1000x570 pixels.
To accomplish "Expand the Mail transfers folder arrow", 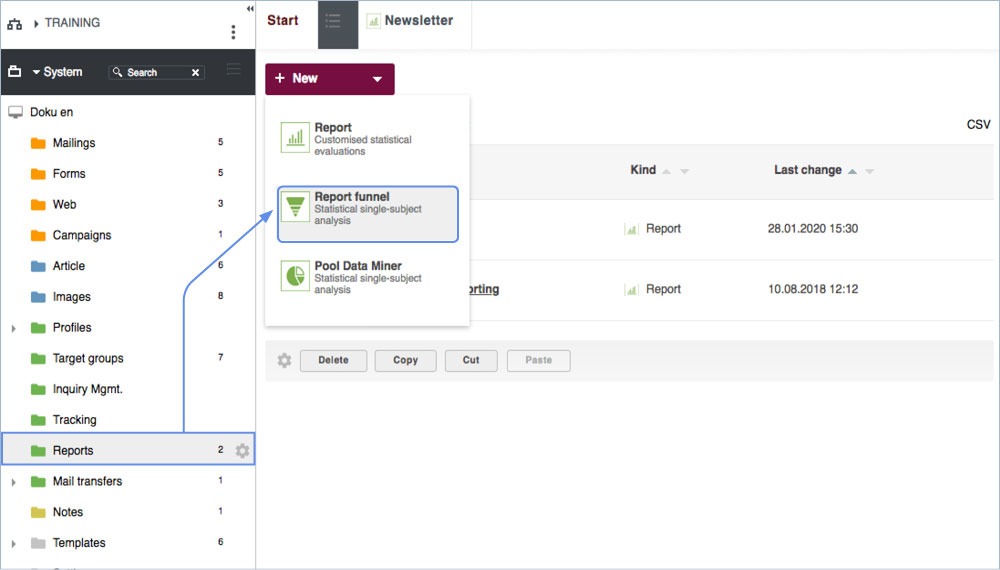I will (x=13, y=482).
